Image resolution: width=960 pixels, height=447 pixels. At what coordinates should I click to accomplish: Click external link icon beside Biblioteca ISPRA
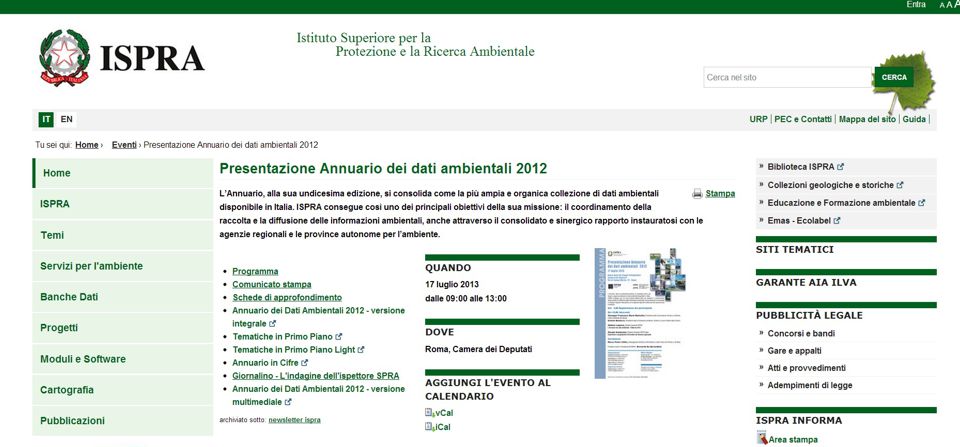(x=841, y=167)
